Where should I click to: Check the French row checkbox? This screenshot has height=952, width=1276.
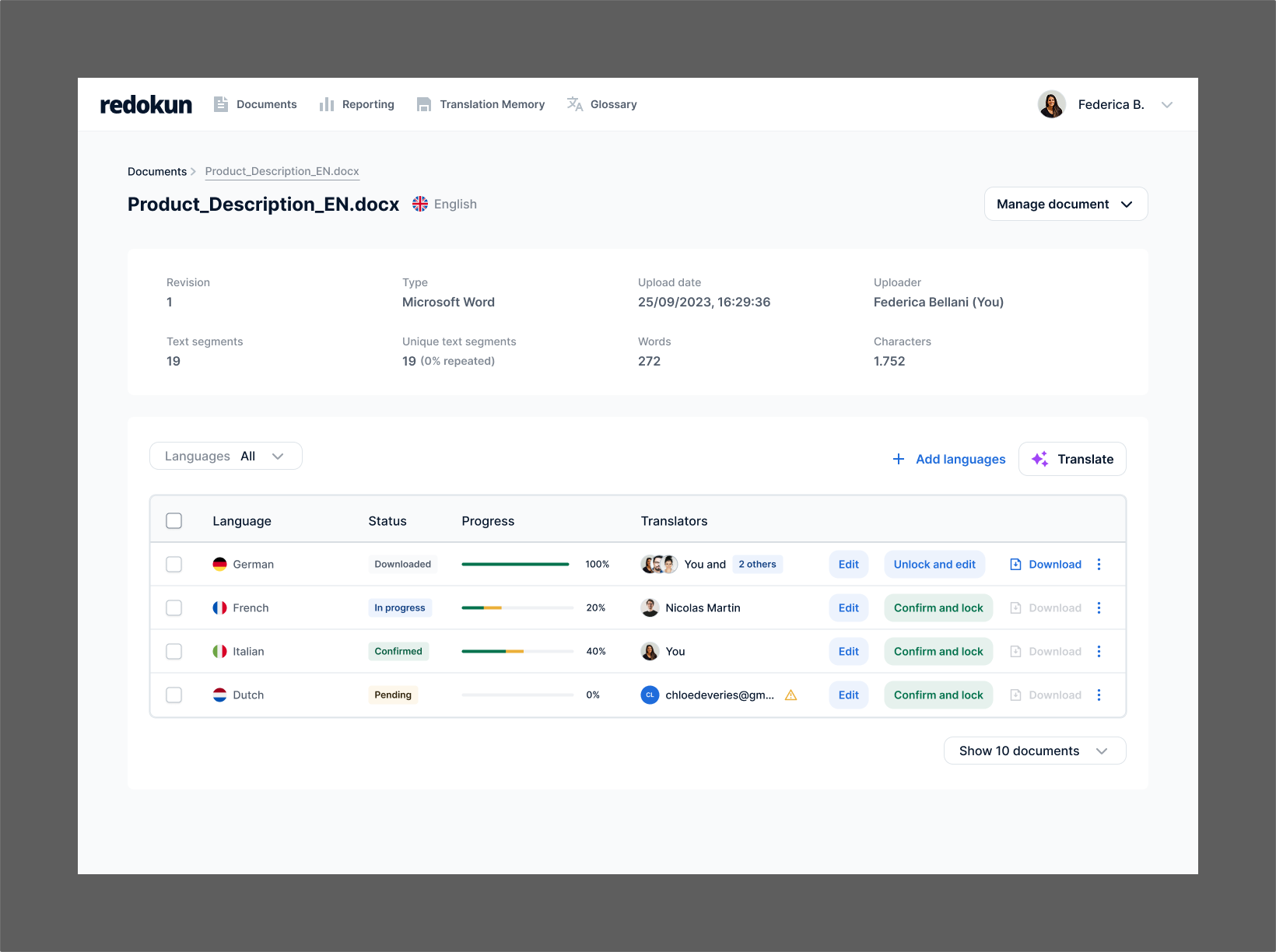click(x=174, y=607)
